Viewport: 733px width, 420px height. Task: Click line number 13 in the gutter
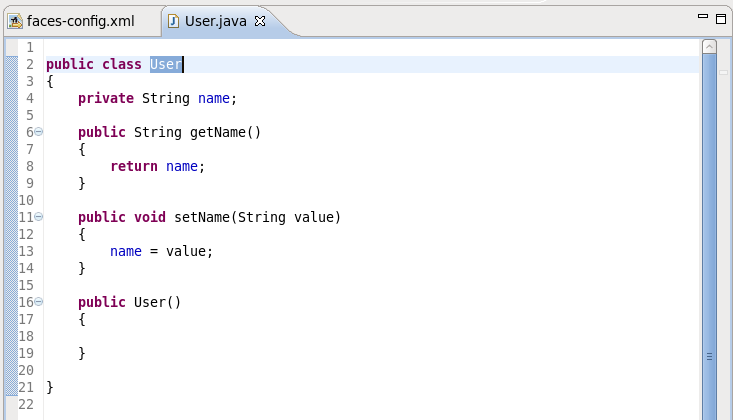tap(26, 251)
